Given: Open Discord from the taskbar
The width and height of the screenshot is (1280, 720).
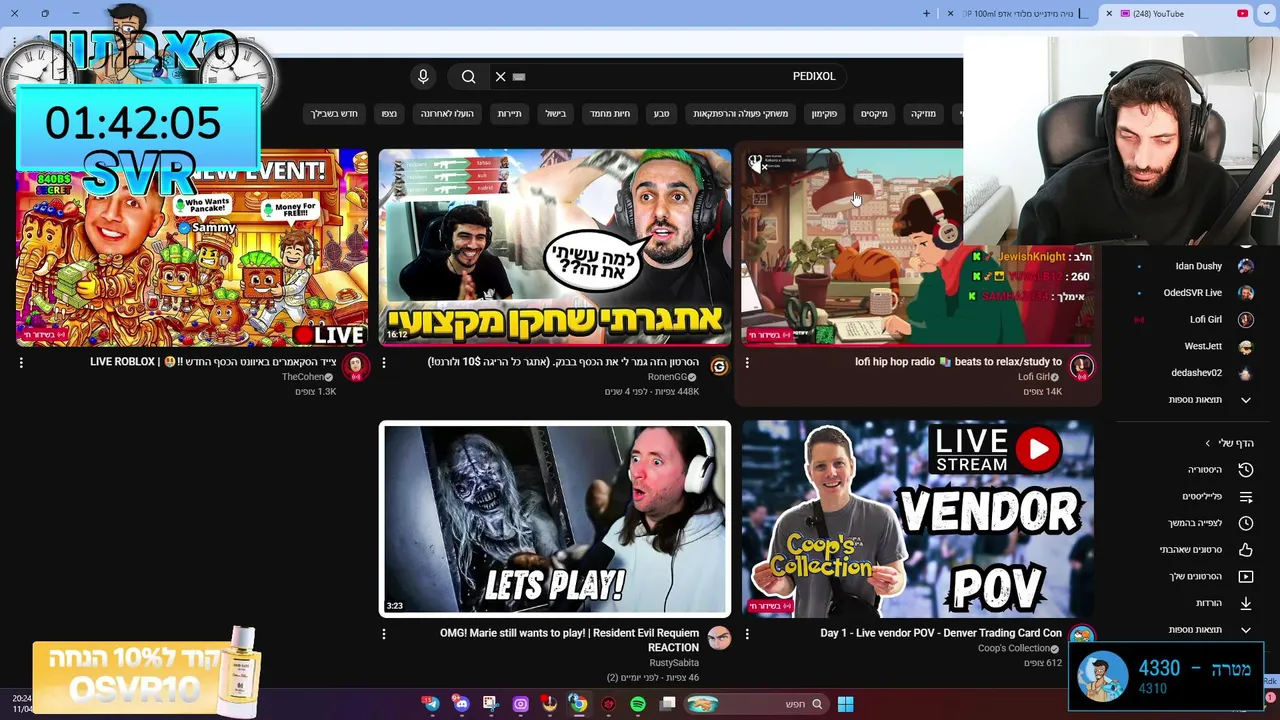Looking at the screenshot, I should pos(461,704).
